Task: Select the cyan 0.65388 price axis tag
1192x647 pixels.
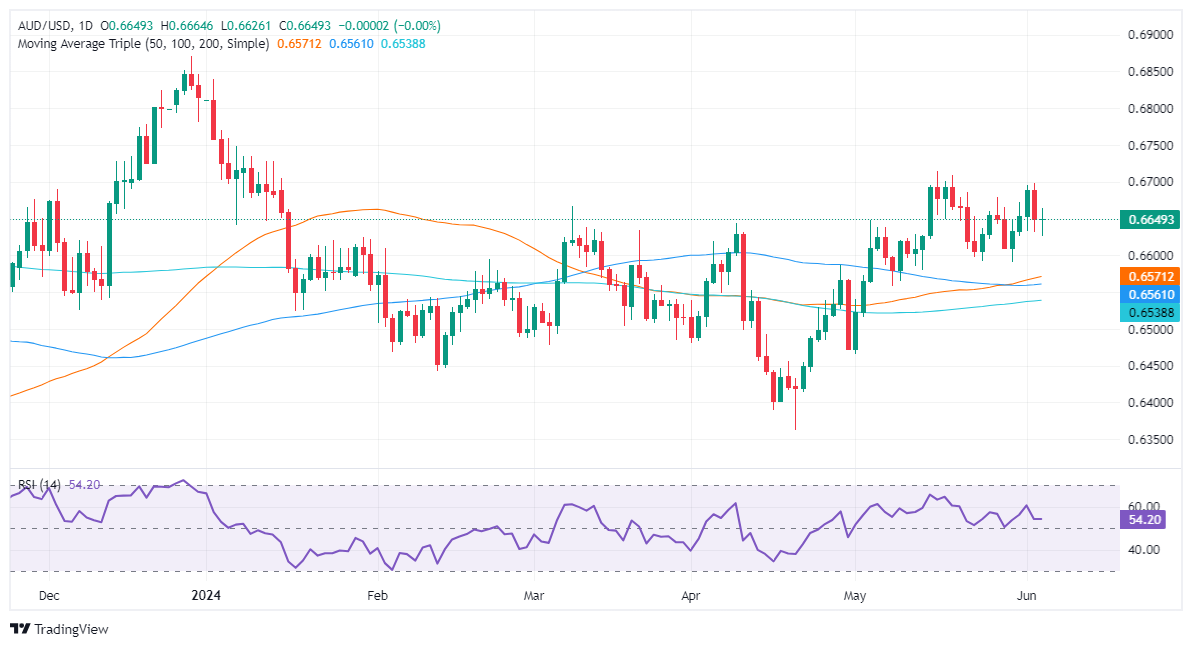Action: pos(1152,313)
